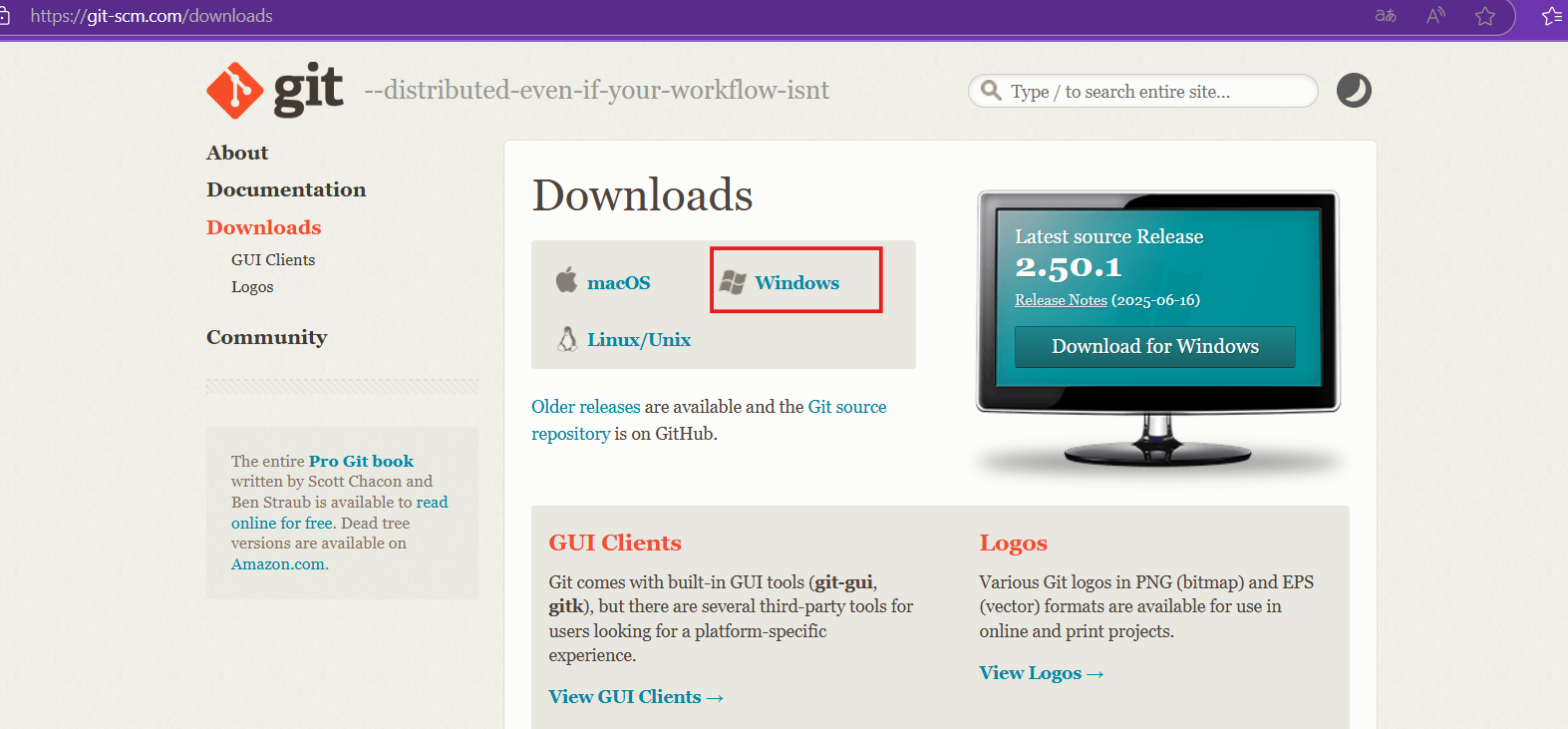The image size is (1568, 729).
Task: Click the Apple macOS icon
Action: tap(566, 280)
